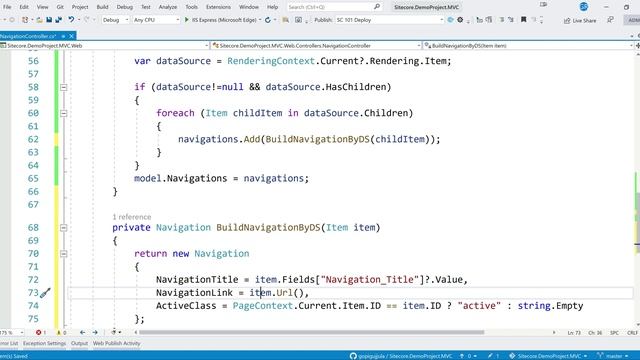
Task: Open the master branch dropdown
Action: (613, 356)
